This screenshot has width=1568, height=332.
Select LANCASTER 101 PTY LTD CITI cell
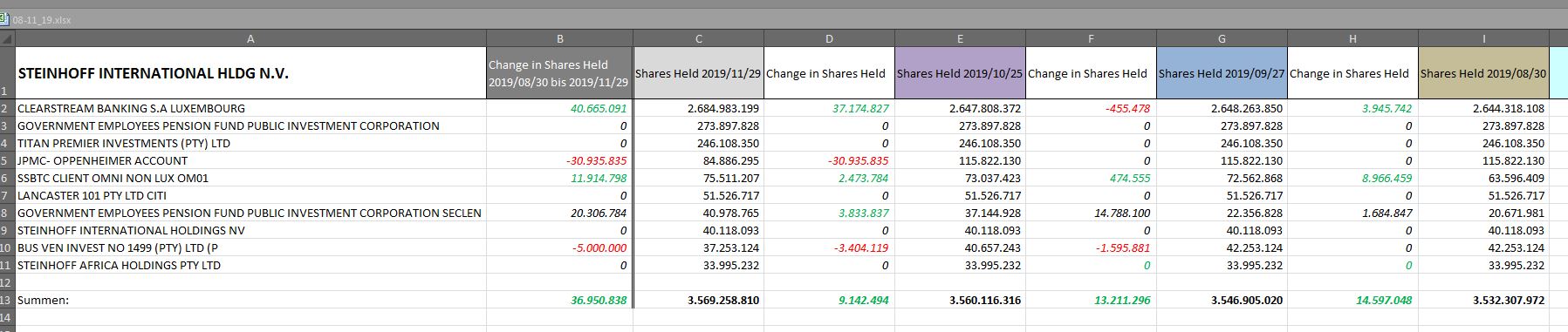coord(250,195)
